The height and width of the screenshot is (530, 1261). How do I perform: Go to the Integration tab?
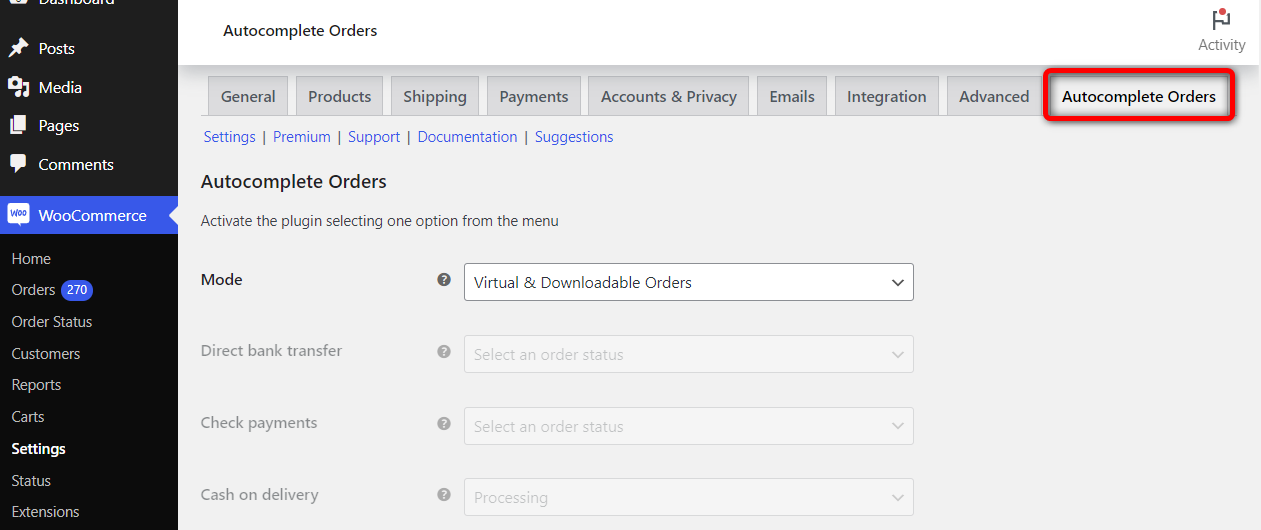(887, 96)
